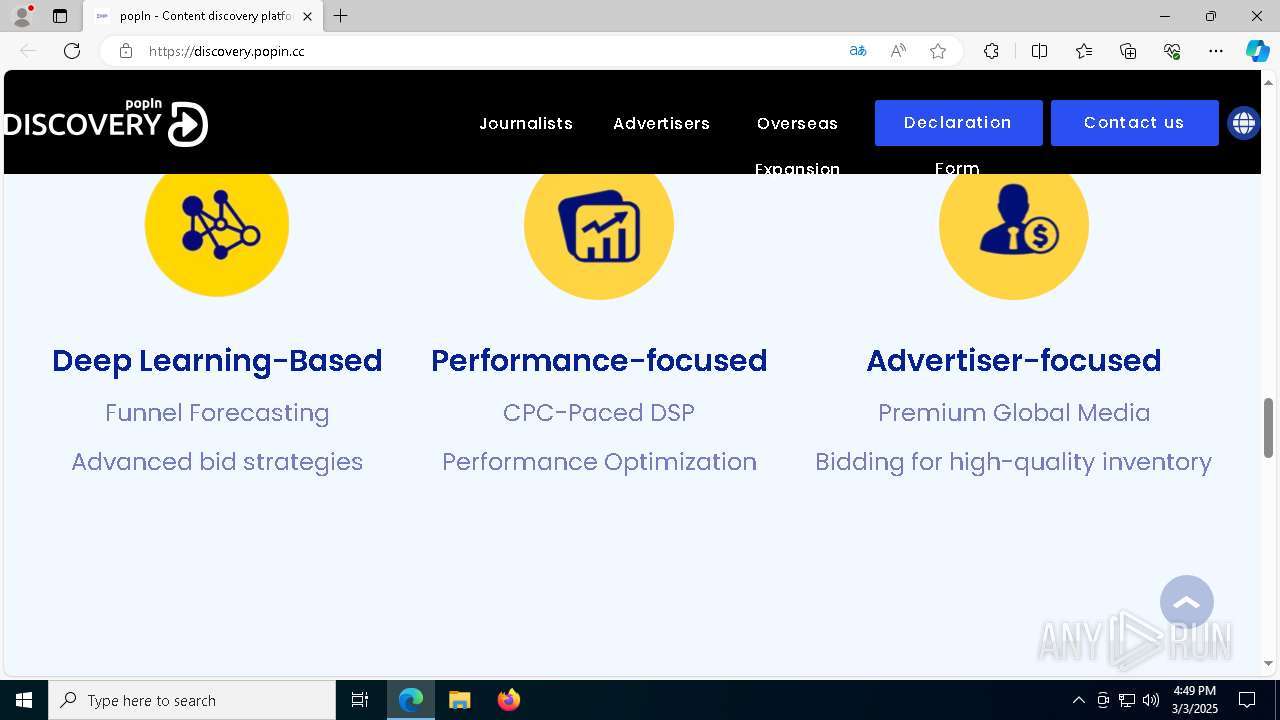Open browser essentials heart icon
This screenshot has width=1280, height=720.
pyautogui.click(x=1172, y=51)
